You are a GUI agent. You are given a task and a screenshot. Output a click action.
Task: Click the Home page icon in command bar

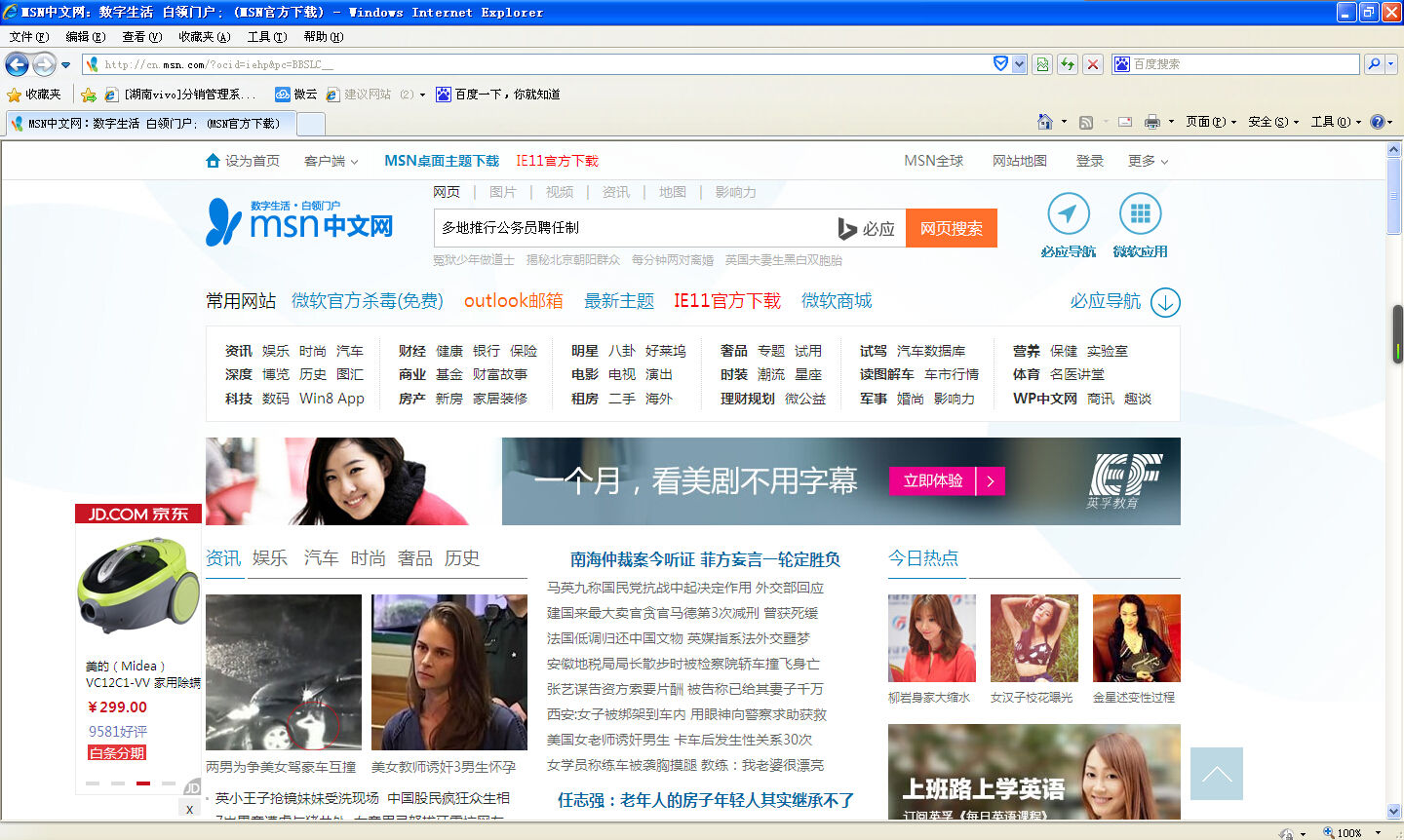1044,122
